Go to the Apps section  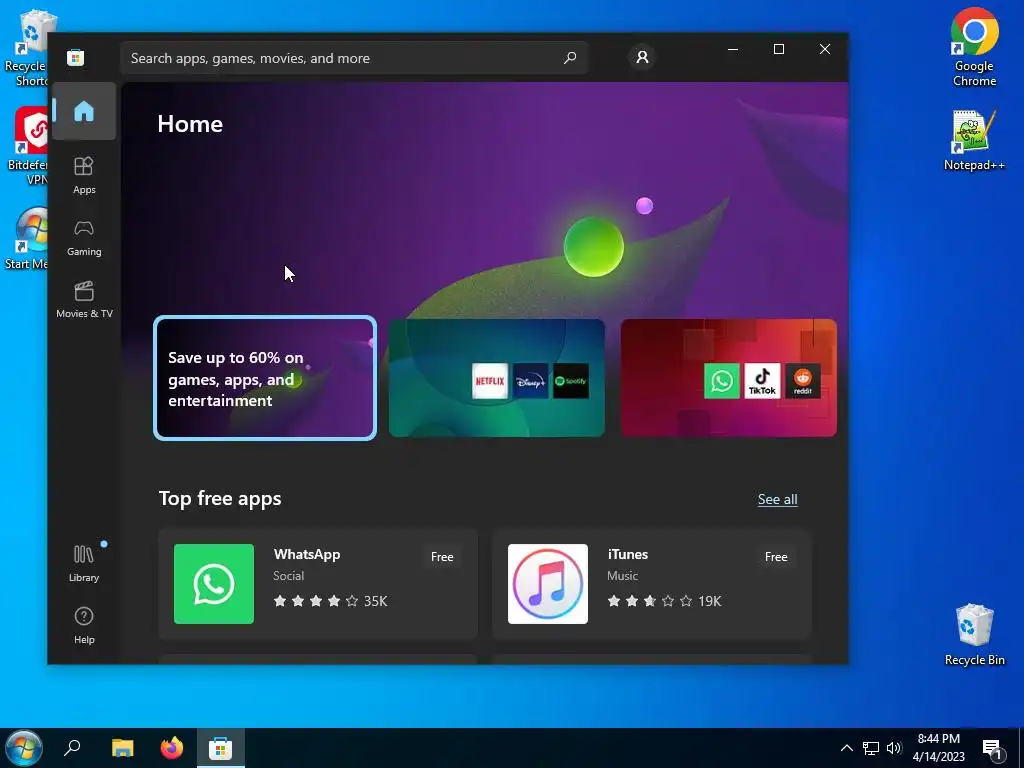84,175
